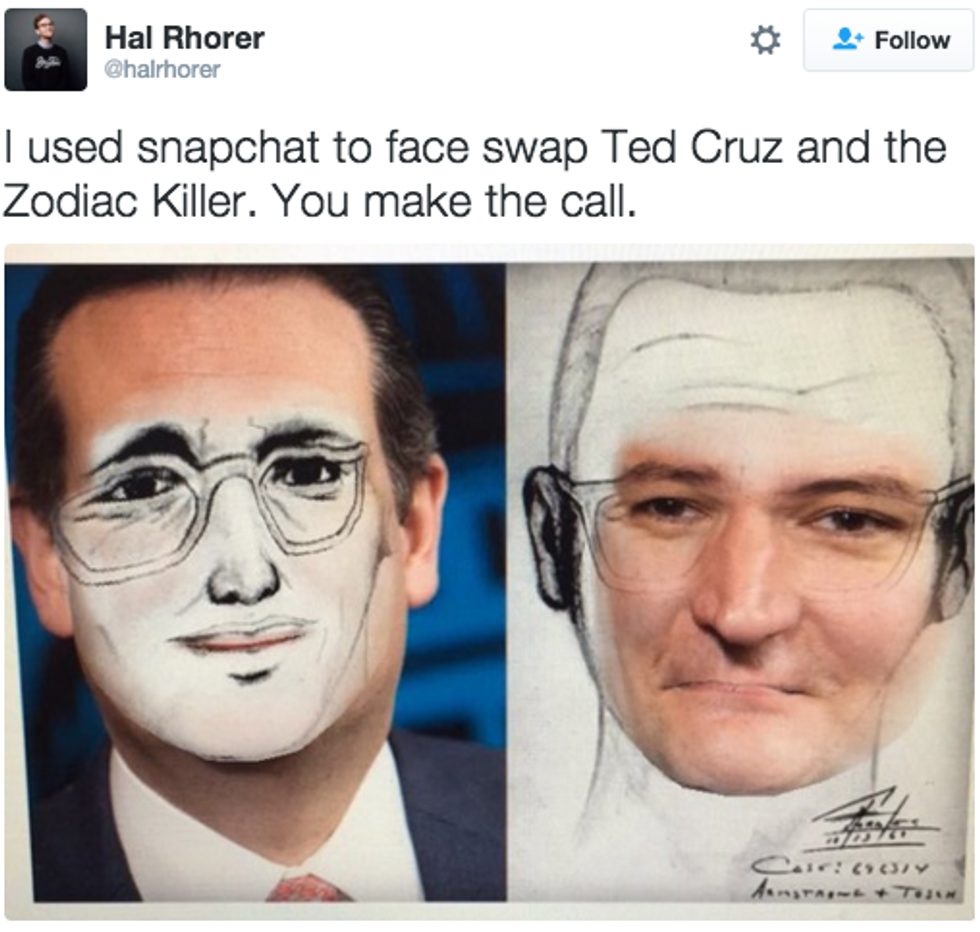Open the left face-swapped photo in suit

point(255,581)
